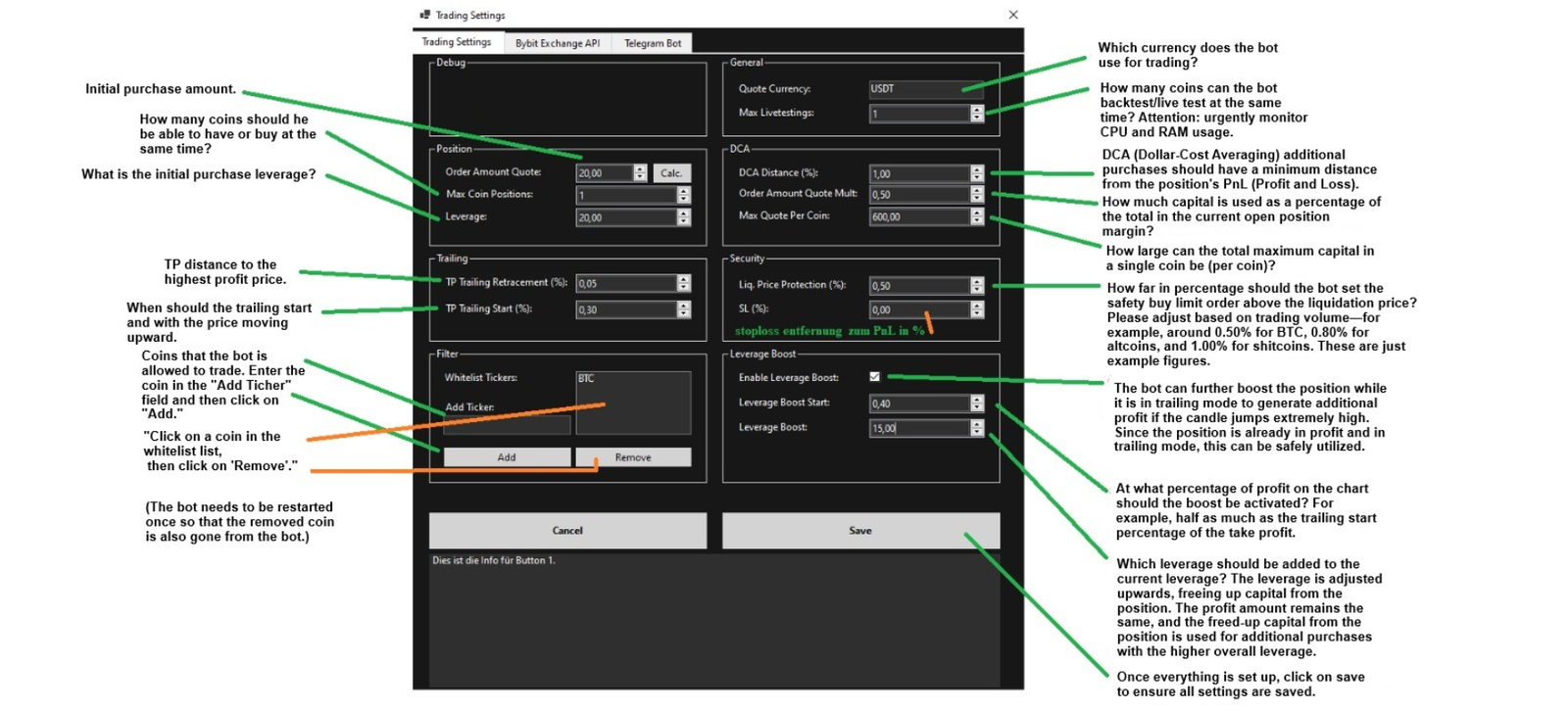Image resolution: width=1568 pixels, height=711 pixels.
Task: Select the Trading Settings tab
Action: (457, 42)
